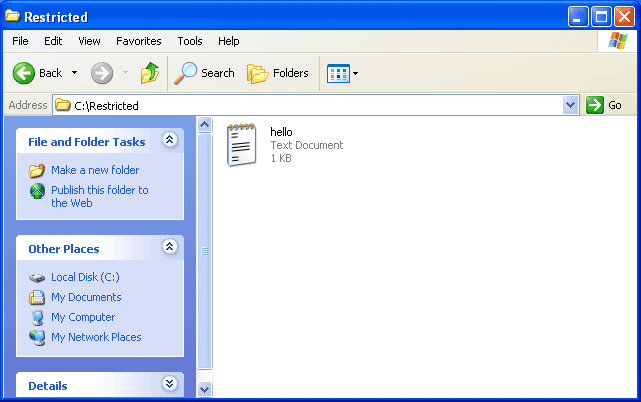Click the folder icon in address bar
Image resolution: width=641 pixels, height=402 pixels.
click(63, 105)
